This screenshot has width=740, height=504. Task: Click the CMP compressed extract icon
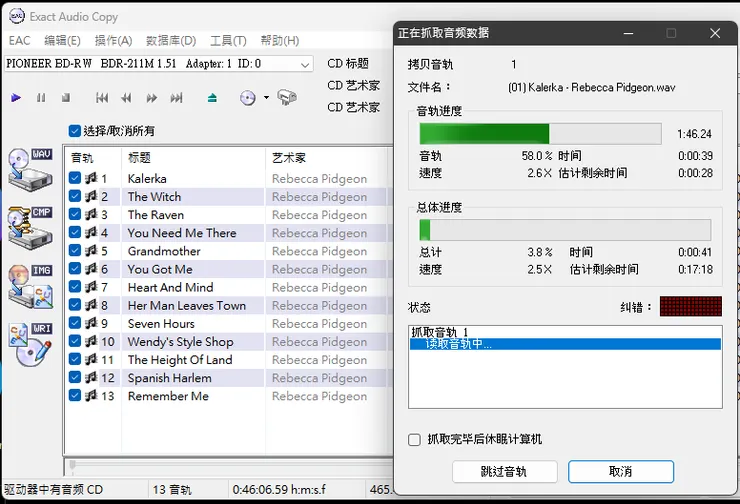tap(30, 228)
